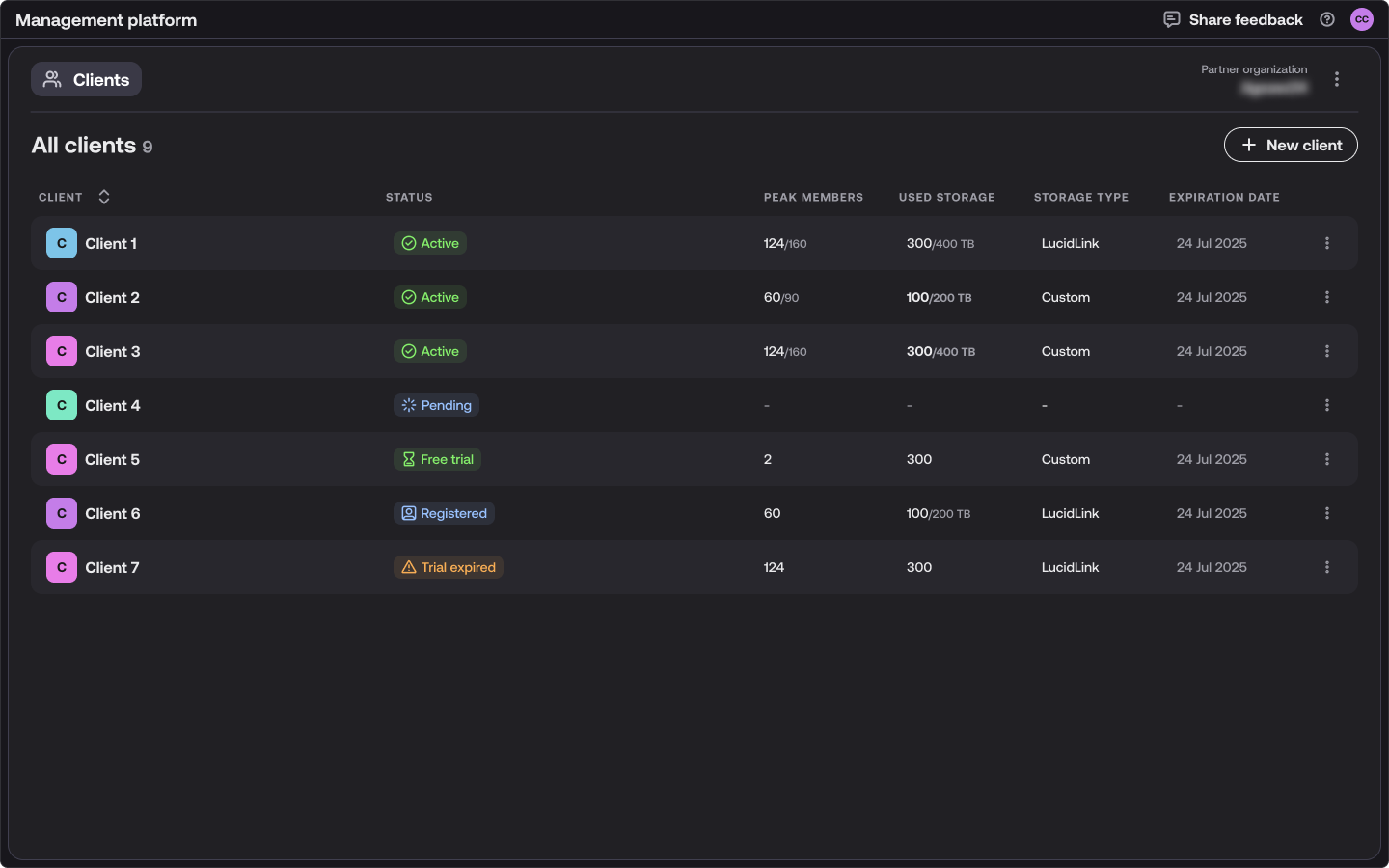Open the Client 3 row actions menu
Screen dimensions: 1389x868
tap(1327, 351)
